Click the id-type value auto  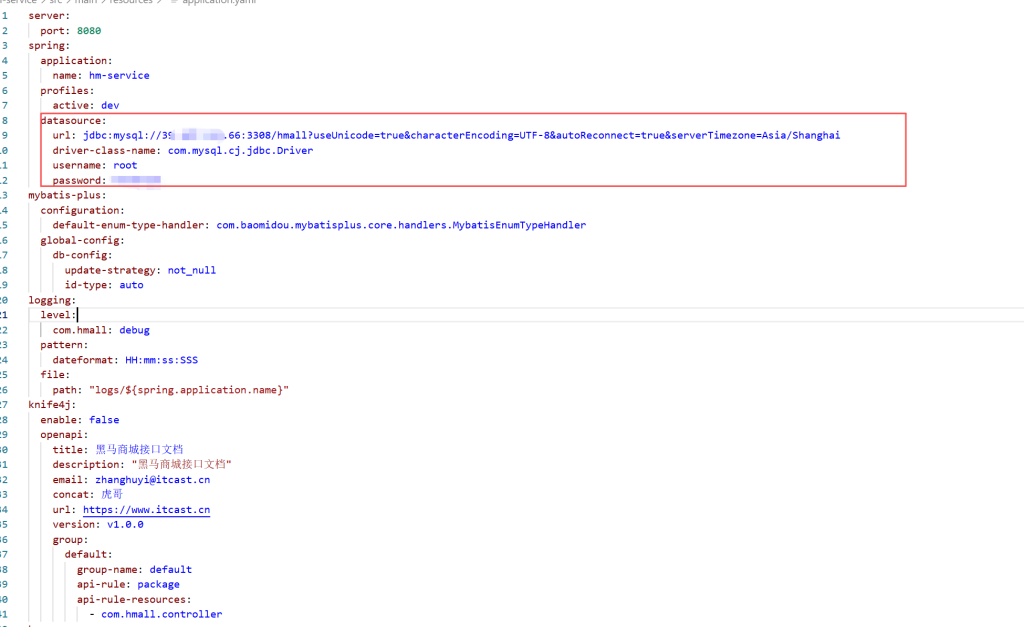[131, 285]
